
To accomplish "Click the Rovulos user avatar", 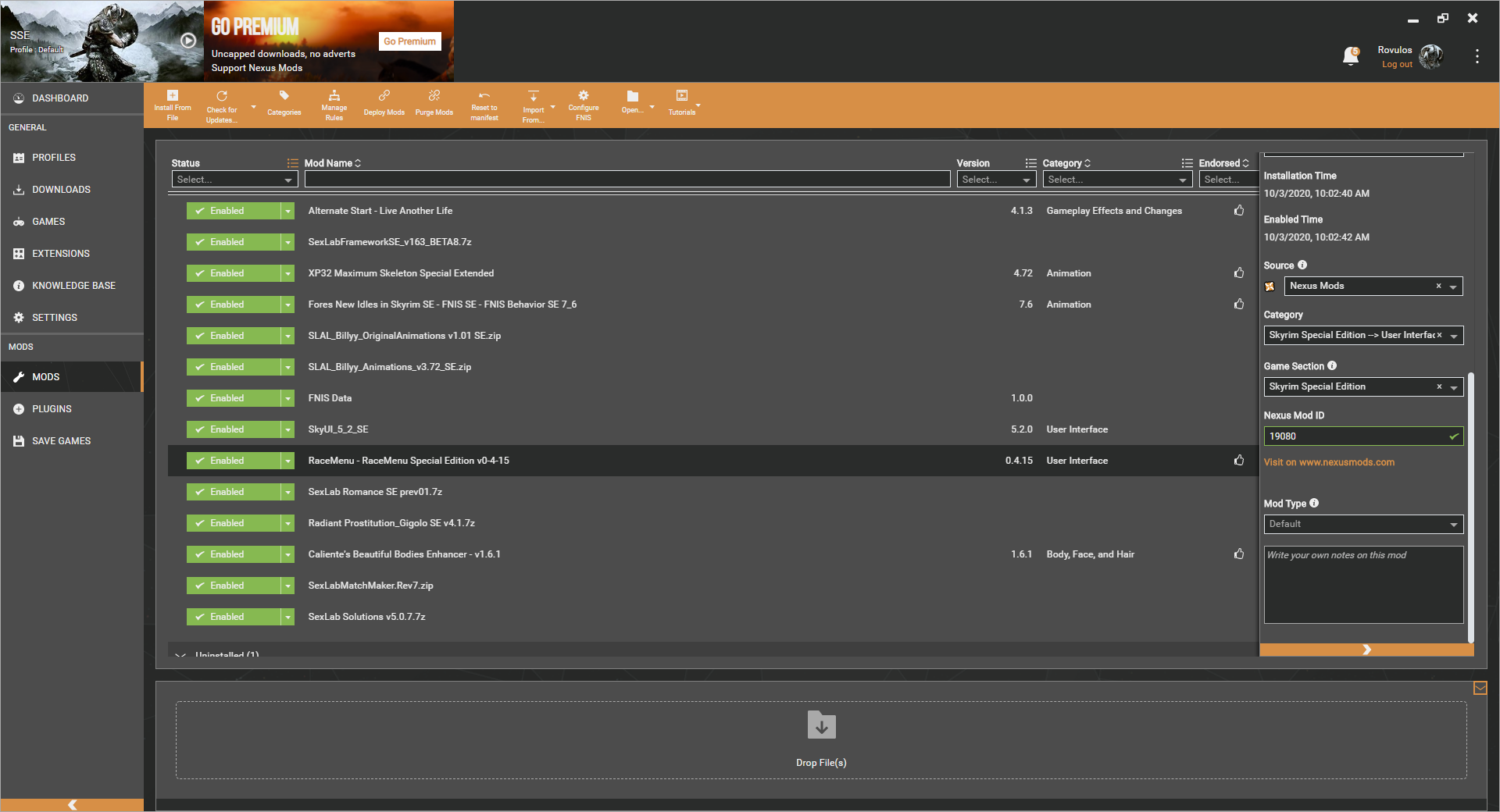I will coord(1431,56).
